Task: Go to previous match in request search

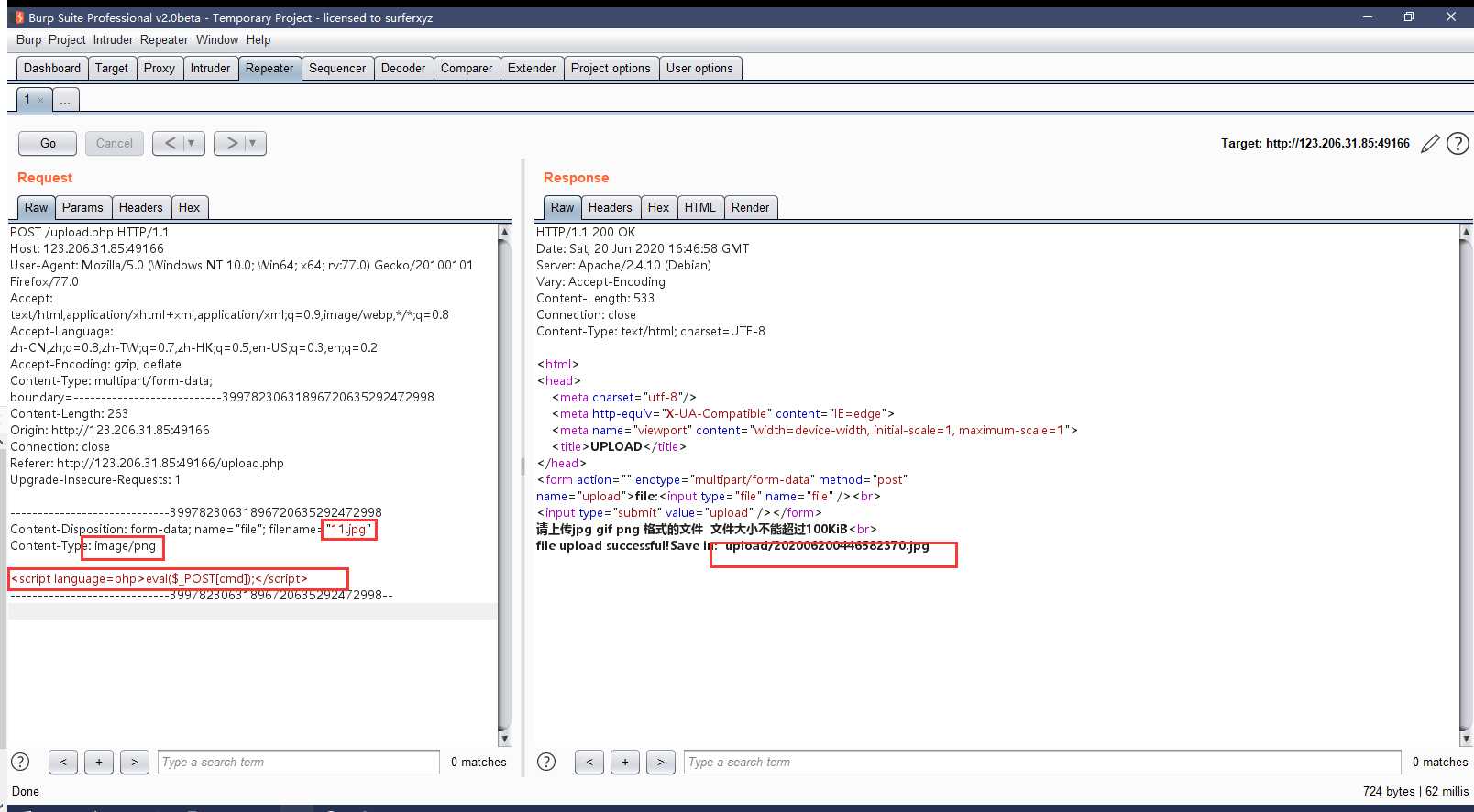Action: click(x=62, y=762)
